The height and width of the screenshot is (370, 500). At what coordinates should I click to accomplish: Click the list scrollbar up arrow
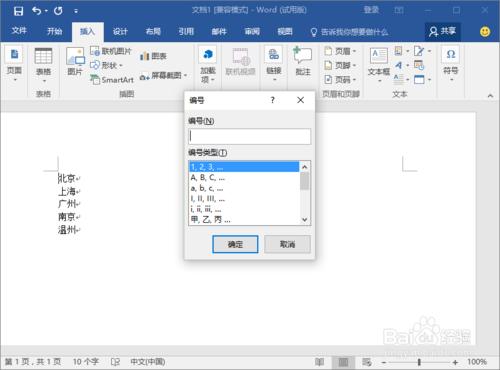click(305, 167)
